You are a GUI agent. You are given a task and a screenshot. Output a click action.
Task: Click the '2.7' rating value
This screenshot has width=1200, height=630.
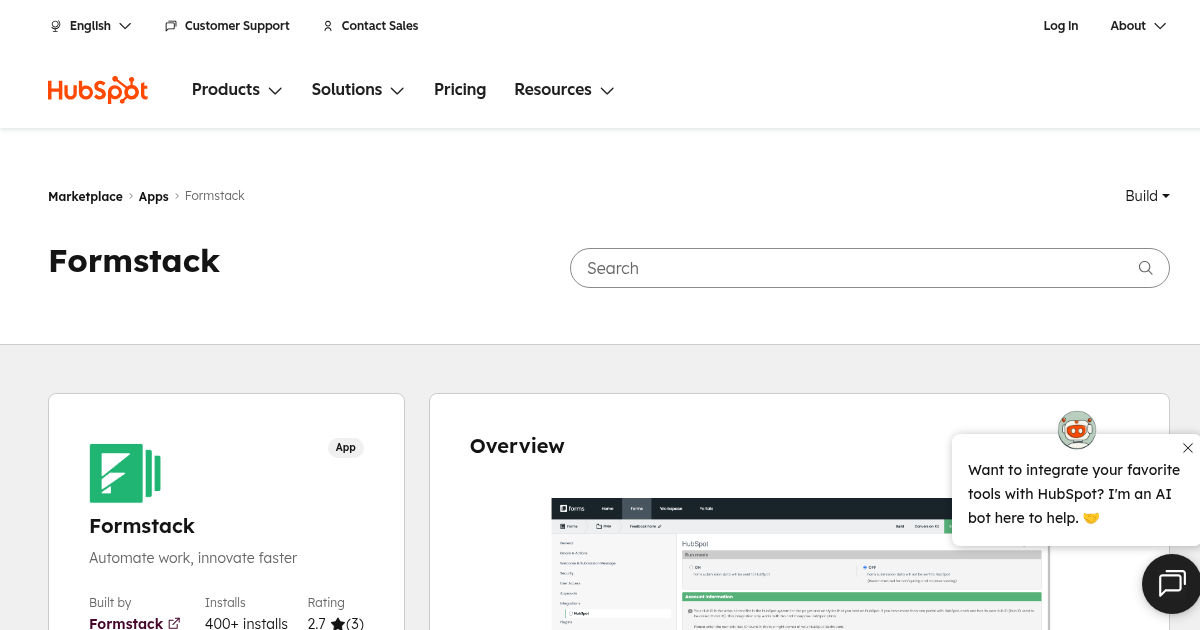(x=318, y=623)
